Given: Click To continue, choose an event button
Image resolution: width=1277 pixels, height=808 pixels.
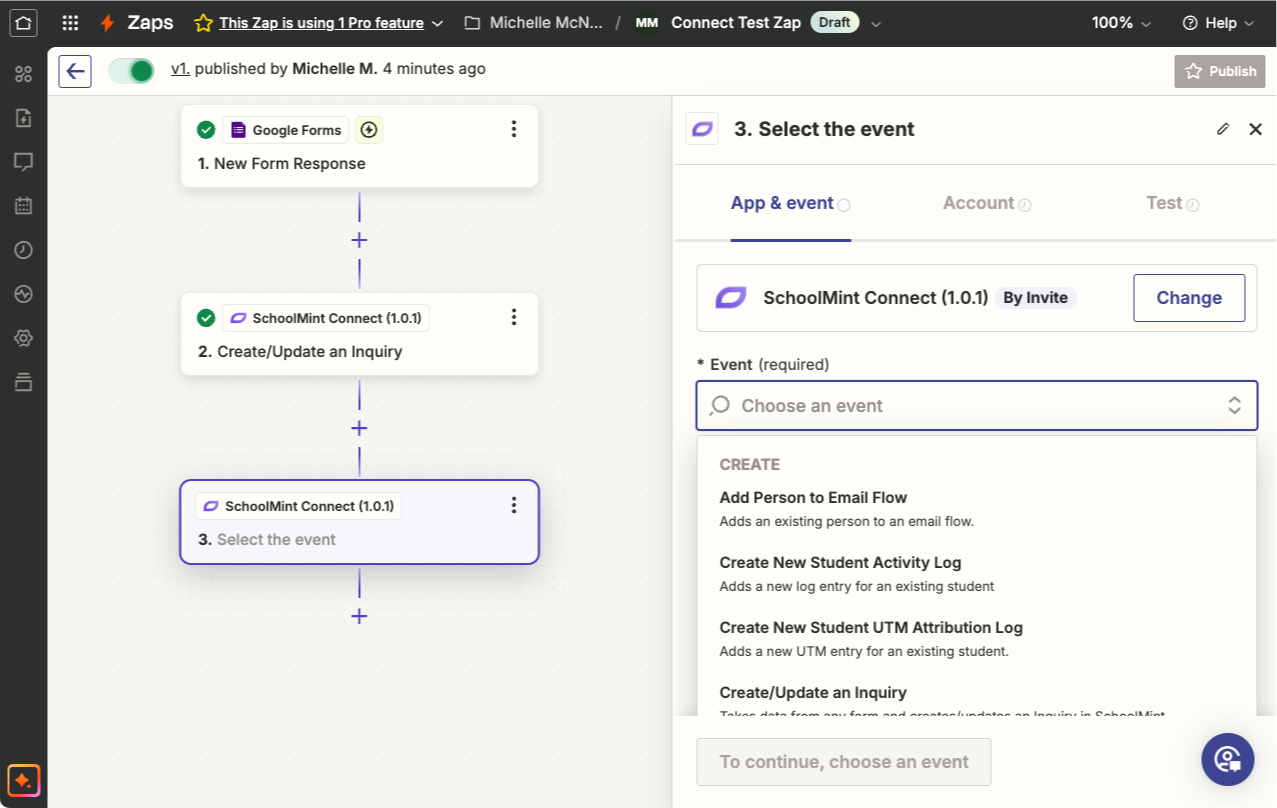Looking at the screenshot, I should point(844,762).
